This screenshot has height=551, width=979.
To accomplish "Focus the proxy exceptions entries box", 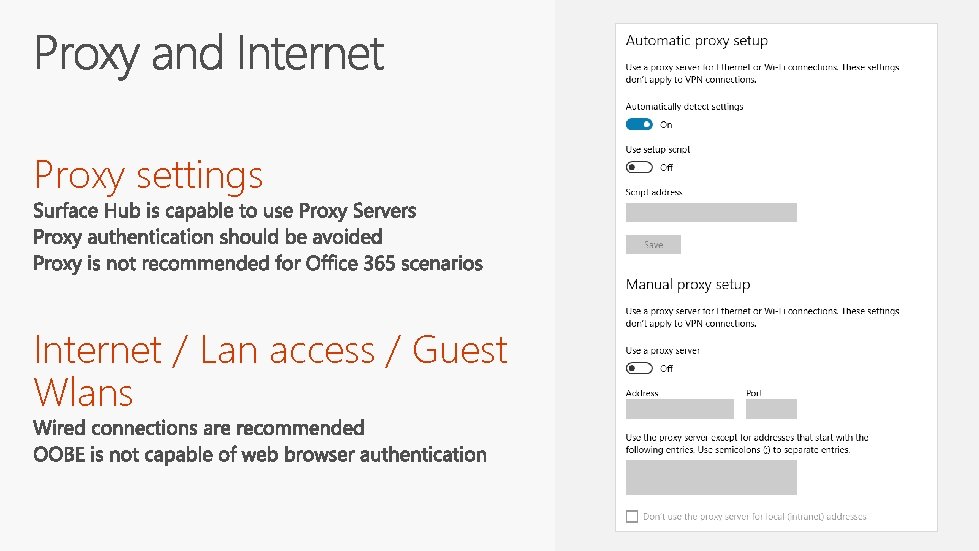I will (x=710, y=477).
